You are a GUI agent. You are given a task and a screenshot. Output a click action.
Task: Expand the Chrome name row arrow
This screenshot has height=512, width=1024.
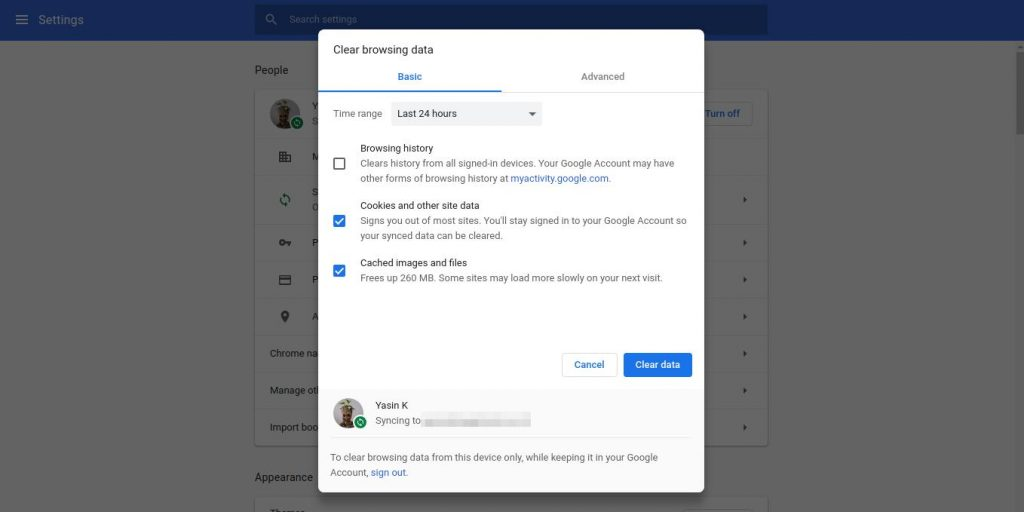point(744,353)
